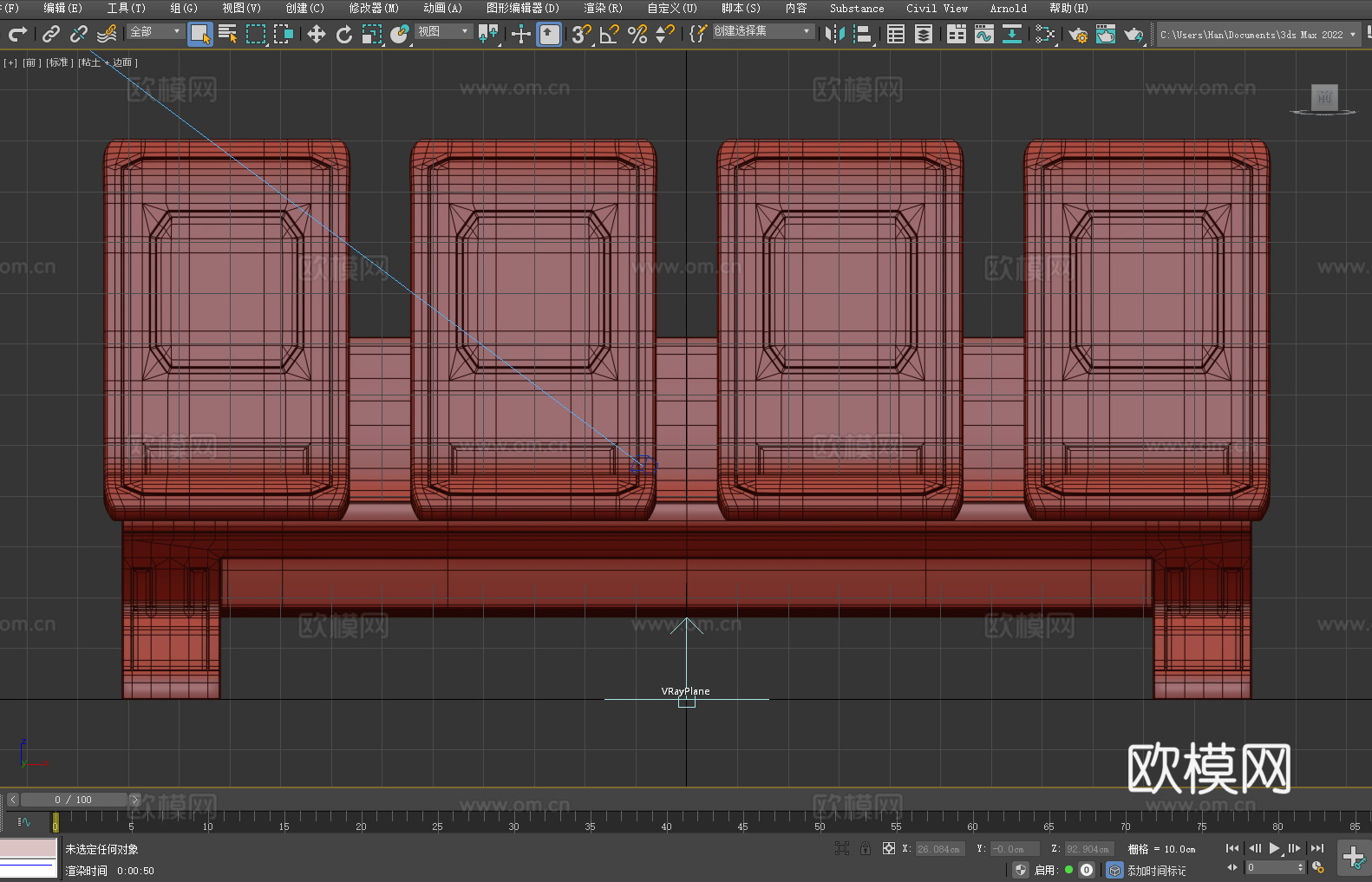The width and height of the screenshot is (1372, 882).
Task: Activate the Select and Scale tool
Action: click(x=372, y=34)
